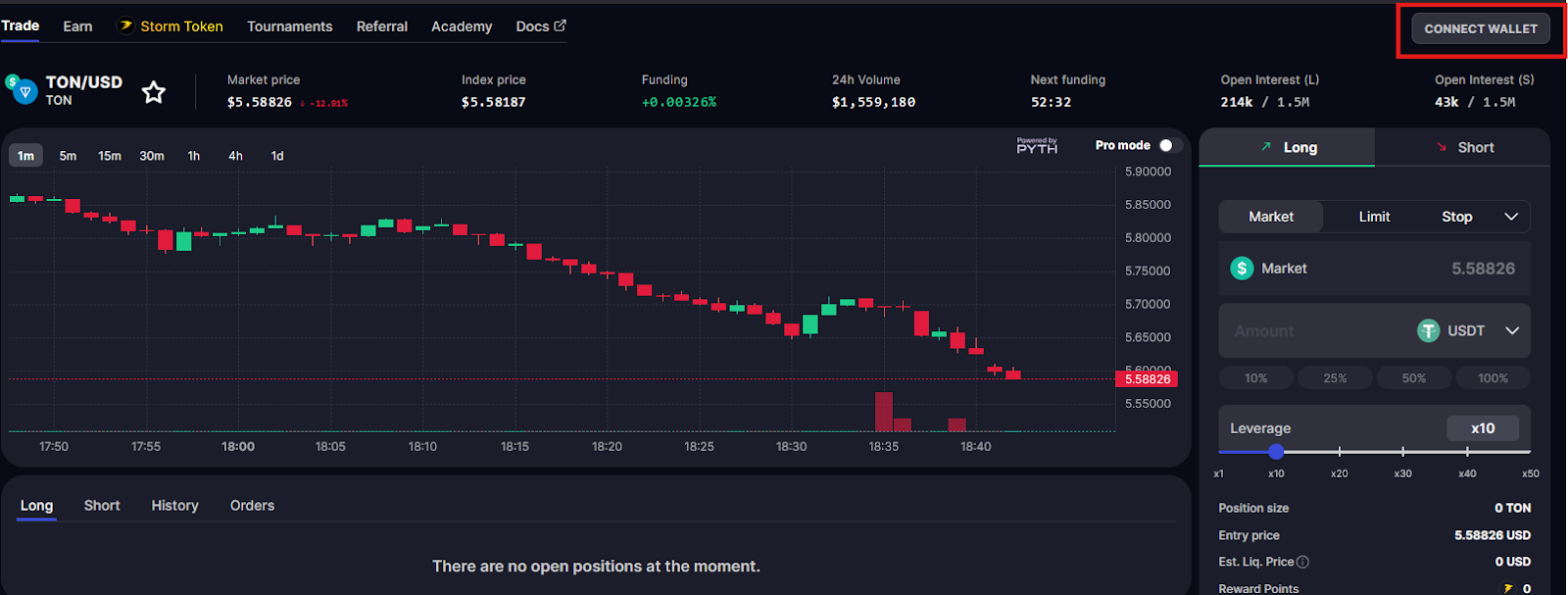Switch to the Short order tab
The width and height of the screenshot is (1568, 595).
click(x=1463, y=147)
